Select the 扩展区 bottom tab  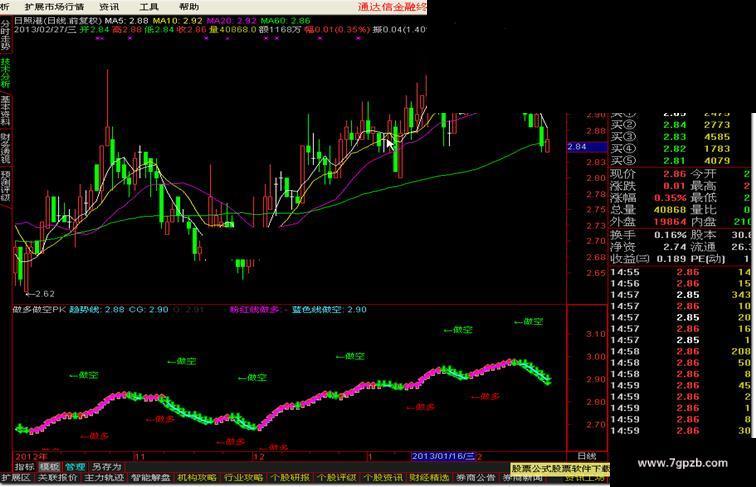[x=16, y=478]
